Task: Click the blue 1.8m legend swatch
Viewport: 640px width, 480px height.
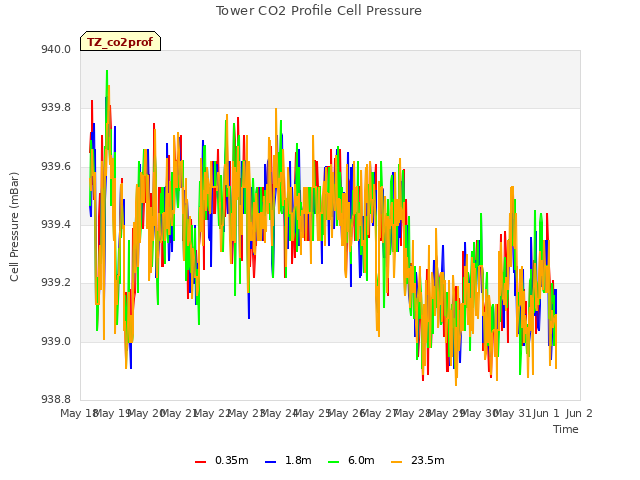Action: (271, 462)
